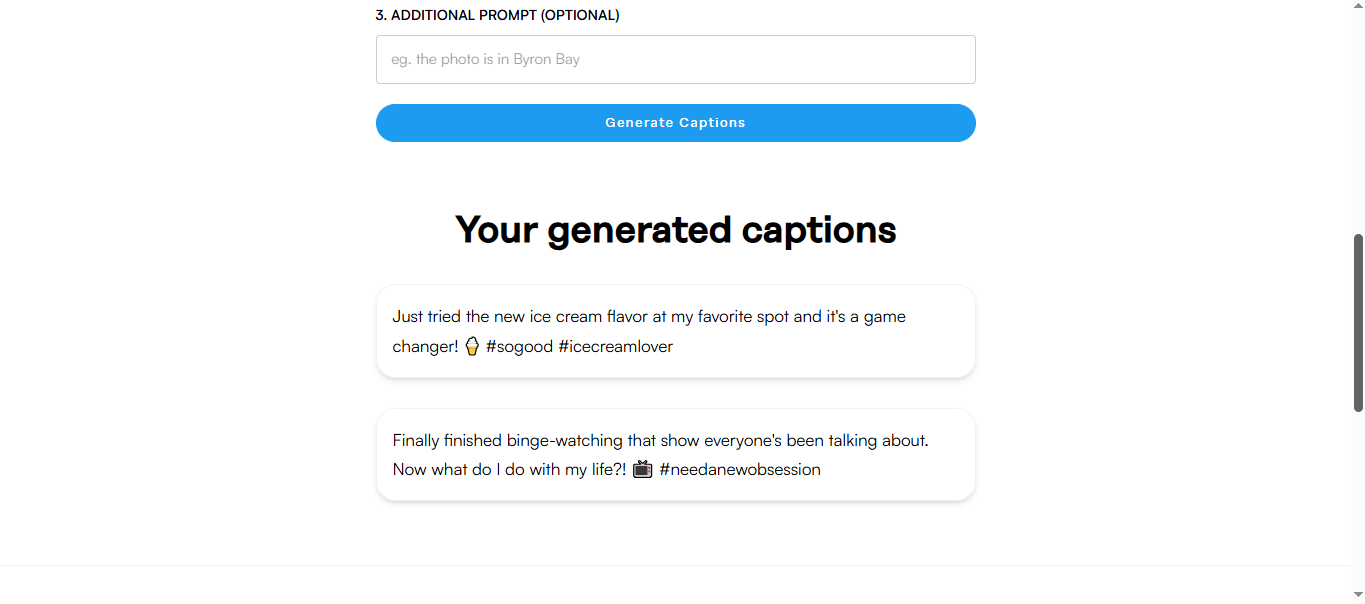Screen dimensions: 1365x604
Task: Click the 'ADDITIONAL PROMPT (OPTIONAL)' label
Action: tap(498, 15)
